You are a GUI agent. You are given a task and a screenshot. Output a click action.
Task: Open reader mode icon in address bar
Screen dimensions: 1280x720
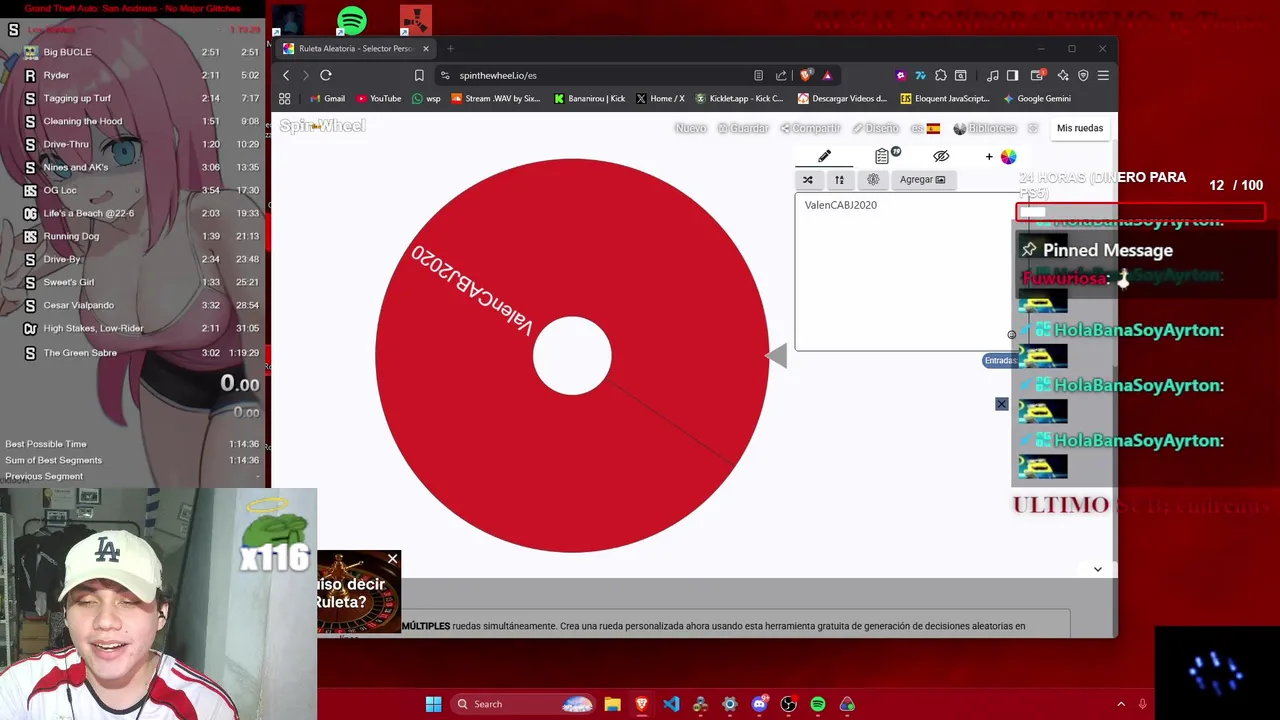tap(758, 75)
